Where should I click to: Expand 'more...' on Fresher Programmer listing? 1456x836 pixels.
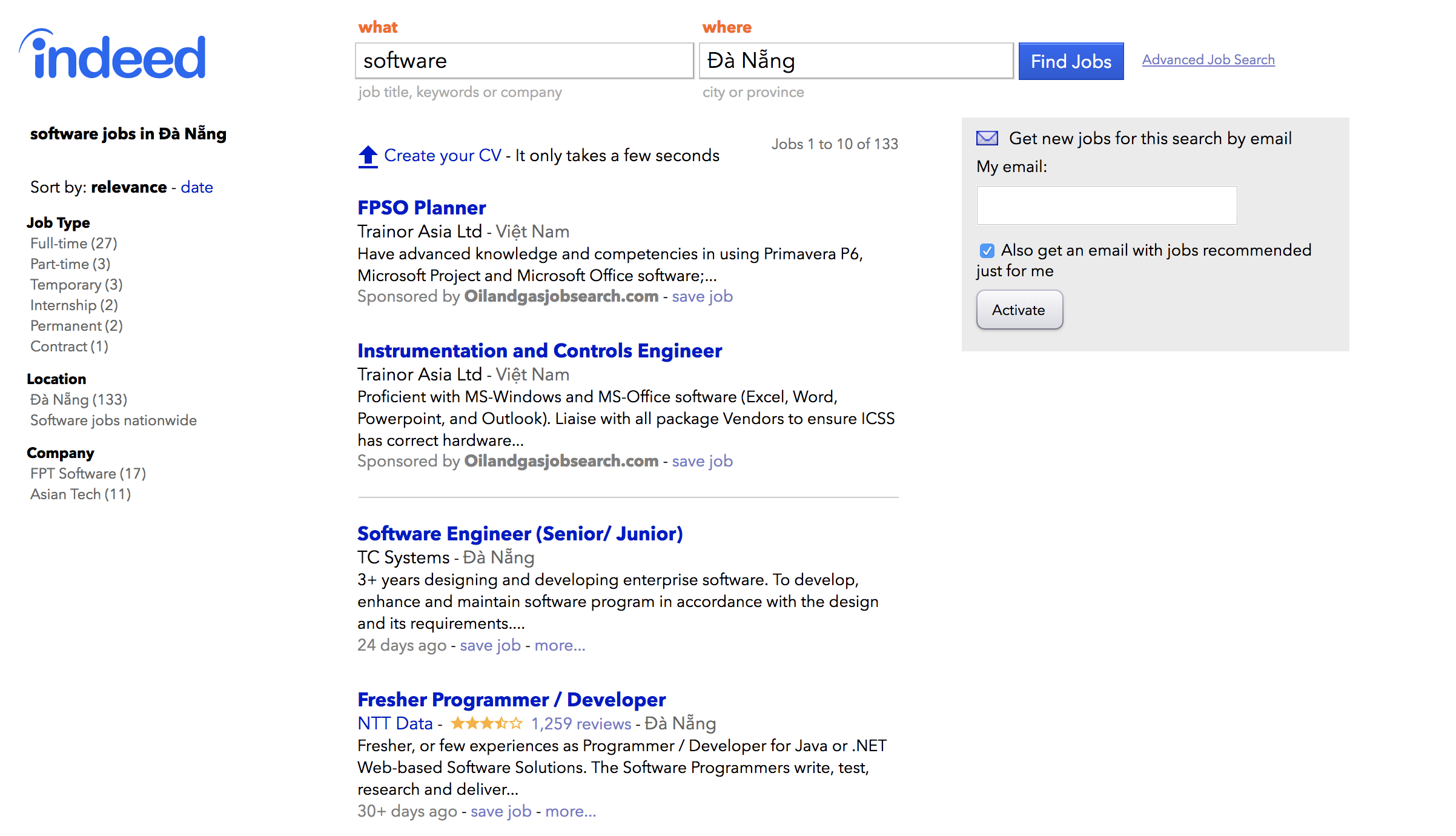tap(570, 811)
